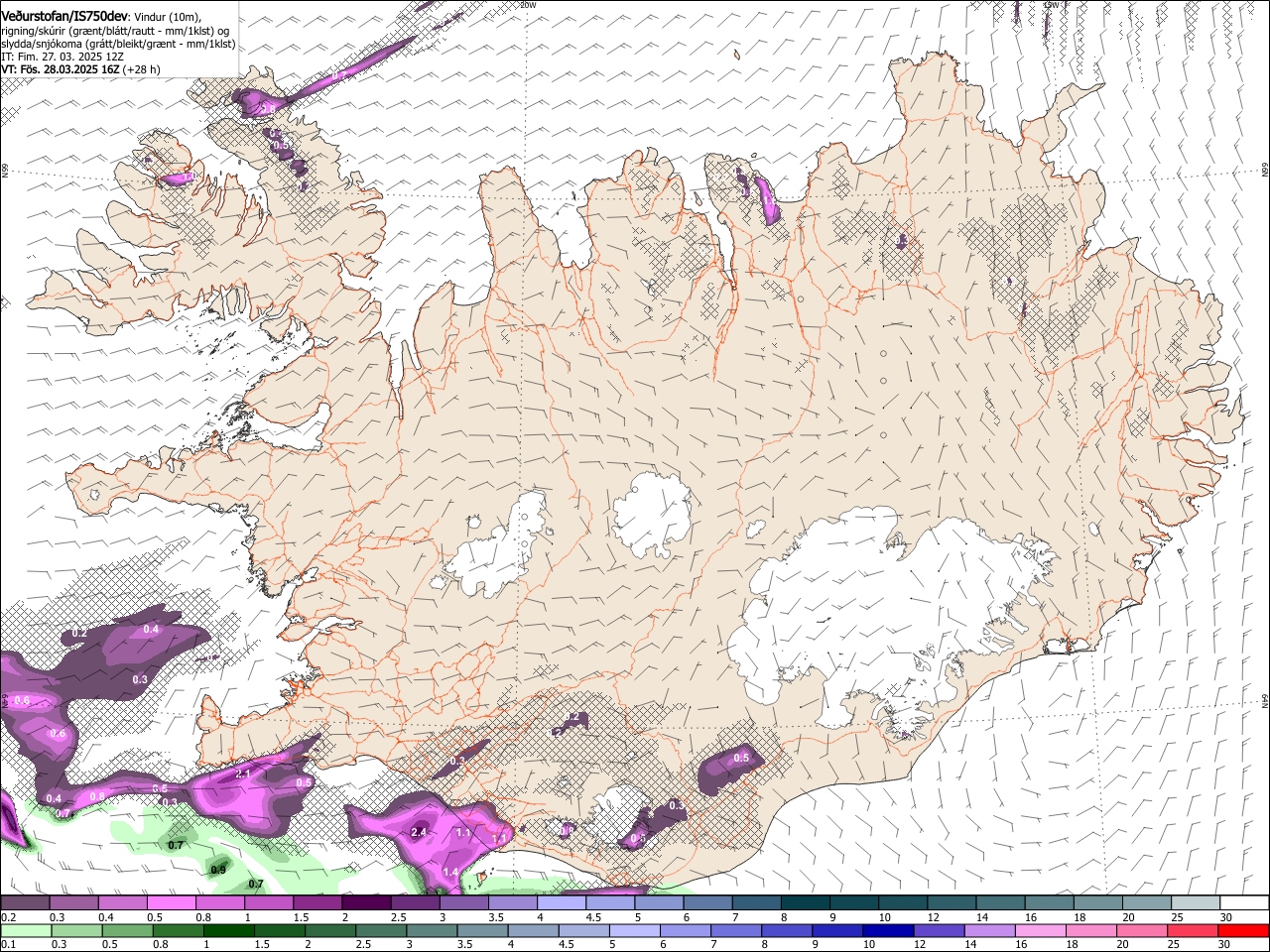
Task: Click the "rigning/skúrir" legend description line
Action: (115, 31)
